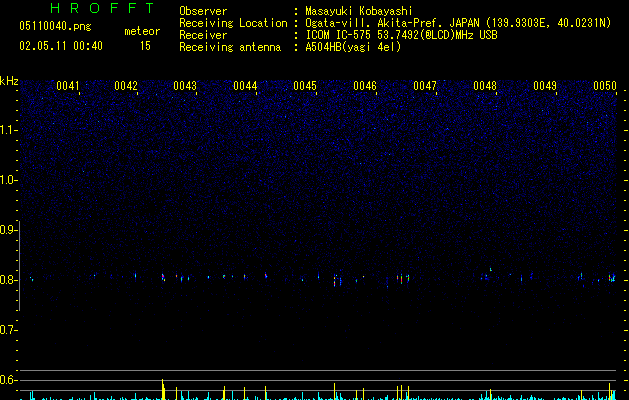Screen dimensions: 629x400
Task: Click time marker 0047
Action: [425, 86]
